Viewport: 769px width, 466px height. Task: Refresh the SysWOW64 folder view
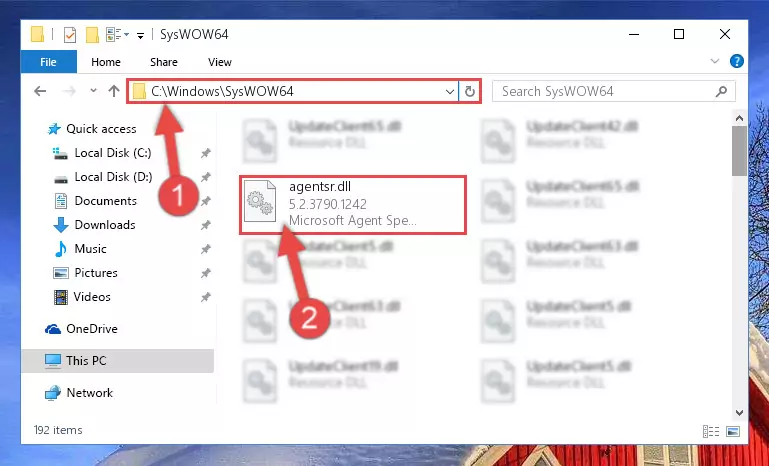469,92
